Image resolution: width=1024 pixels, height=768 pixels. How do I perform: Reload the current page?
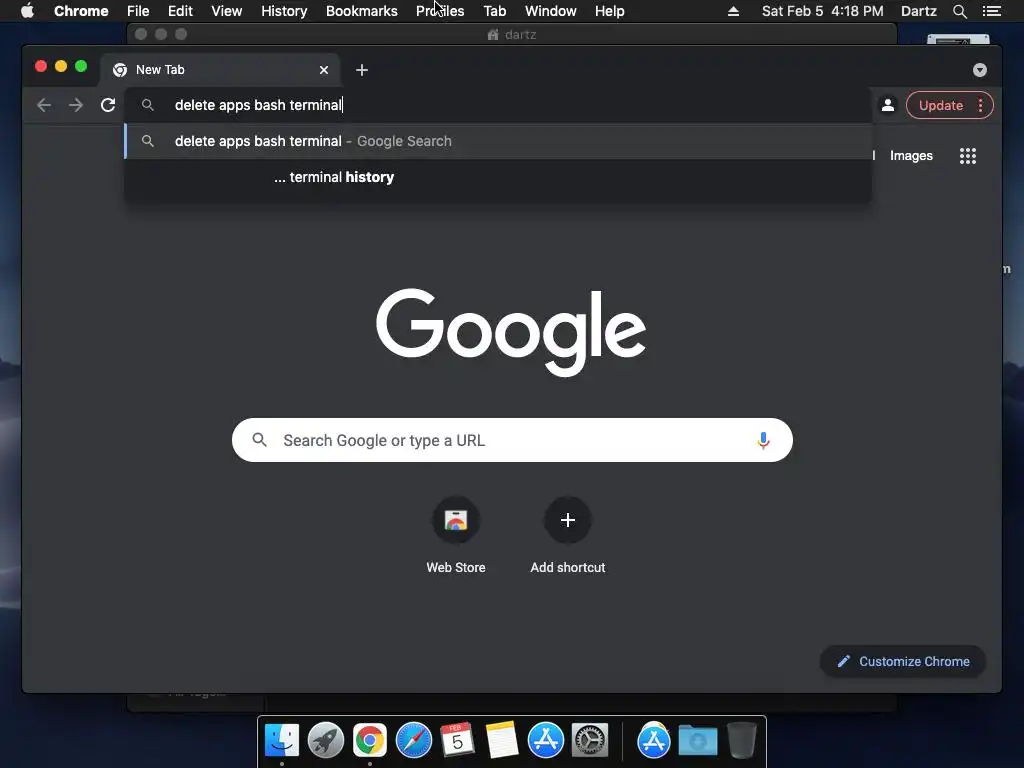tap(108, 105)
